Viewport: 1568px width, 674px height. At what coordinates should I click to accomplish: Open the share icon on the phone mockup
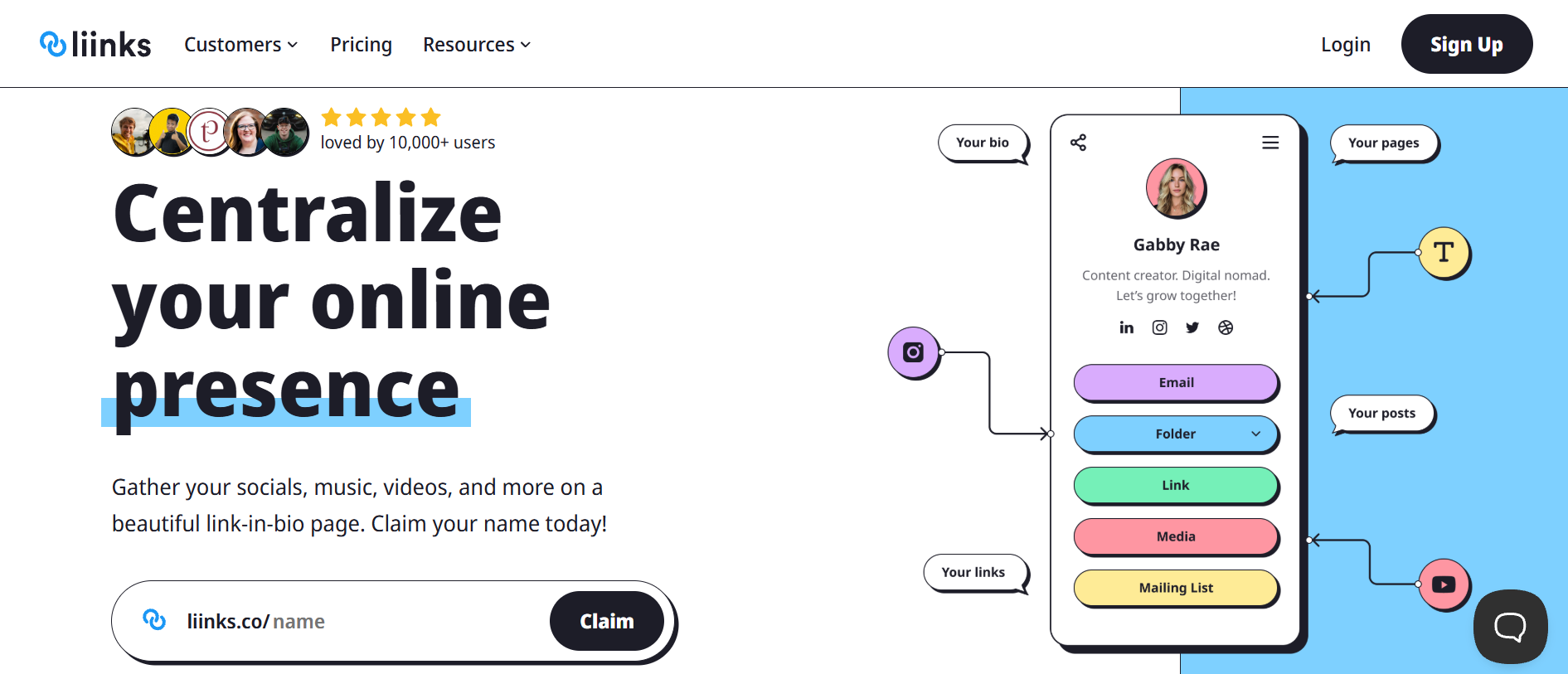[x=1078, y=143]
